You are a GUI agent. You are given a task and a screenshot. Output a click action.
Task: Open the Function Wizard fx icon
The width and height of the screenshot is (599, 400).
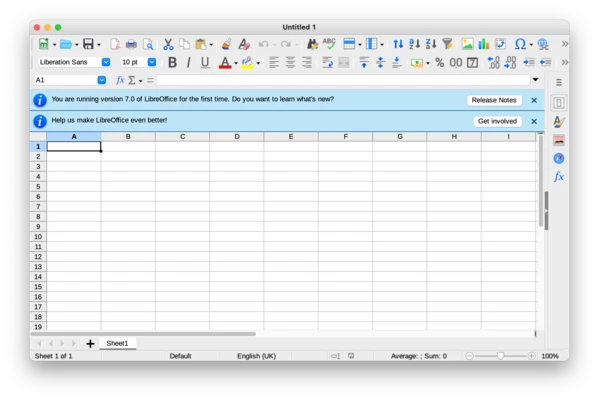120,80
